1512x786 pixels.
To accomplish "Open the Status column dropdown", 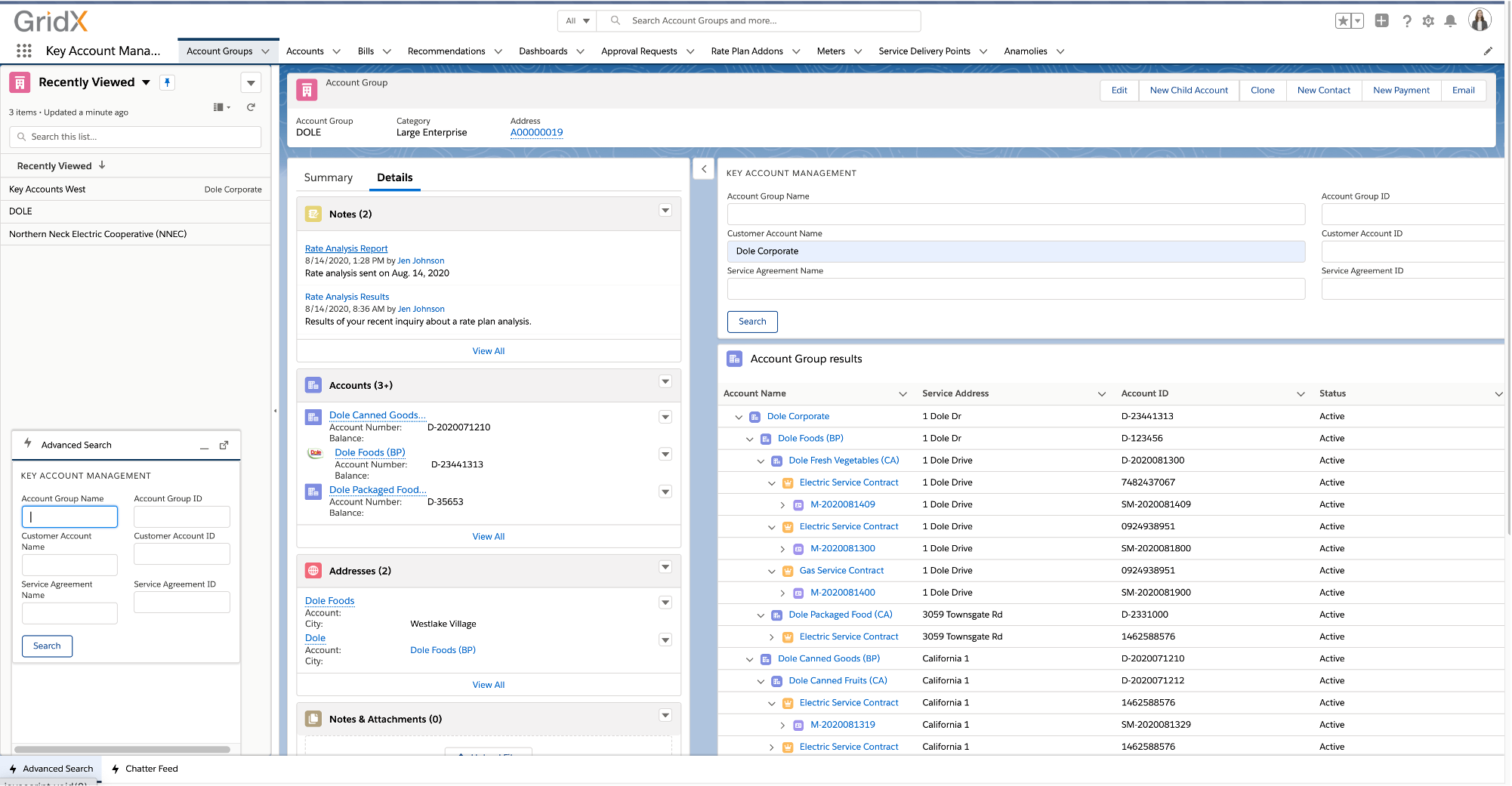I will pos(1499,393).
